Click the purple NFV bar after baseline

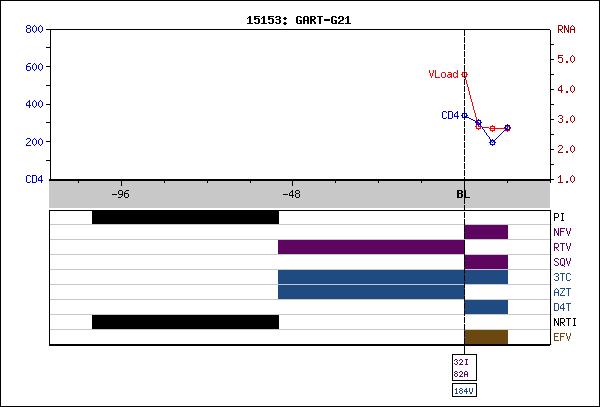486,232
